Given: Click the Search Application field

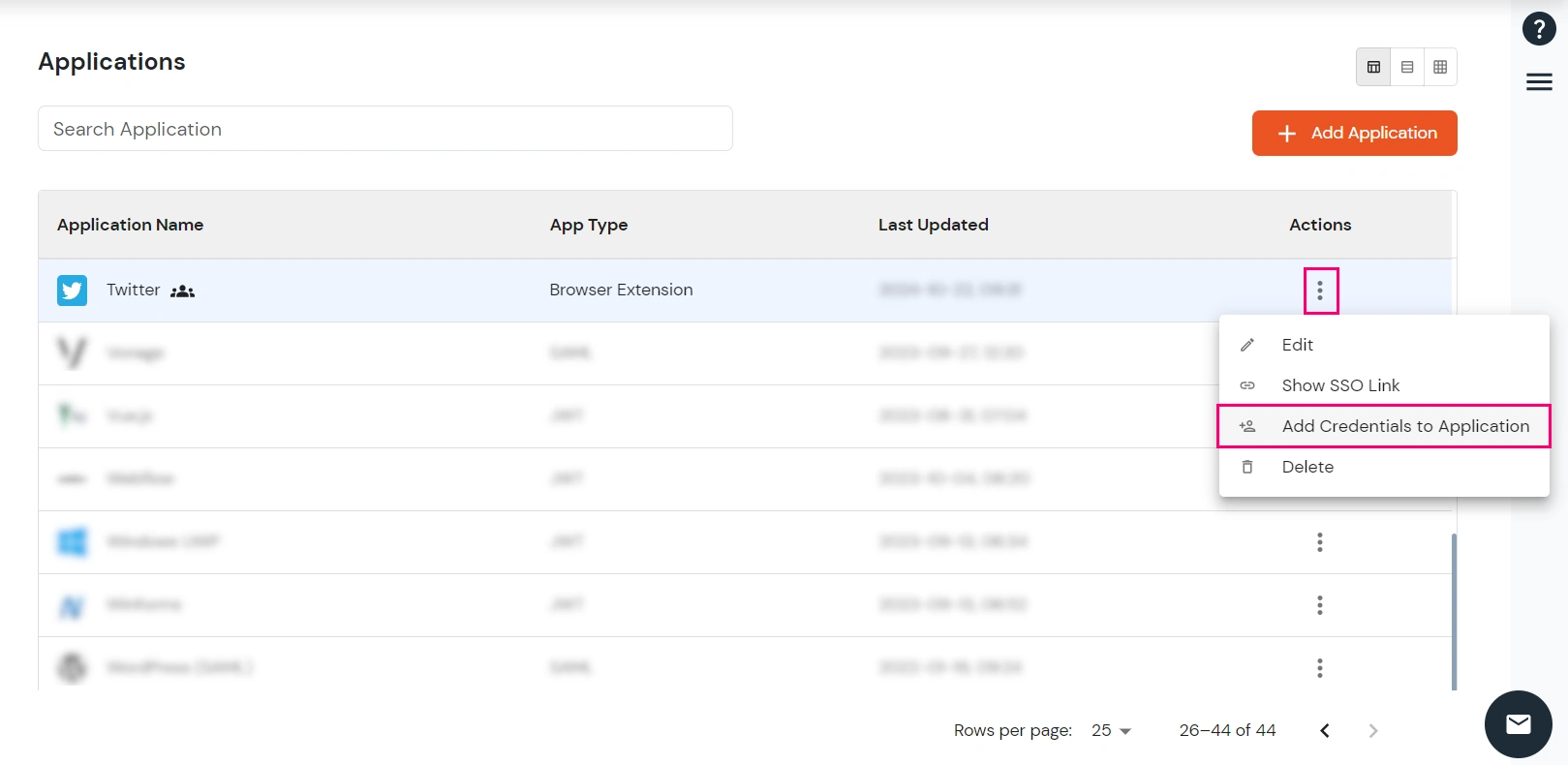Looking at the screenshot, I should pyautogui.click(x=385, y=129).
